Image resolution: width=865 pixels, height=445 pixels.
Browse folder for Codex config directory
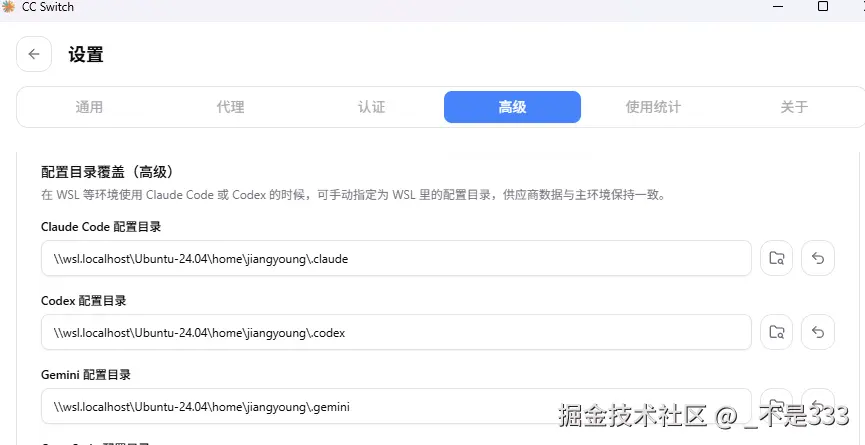pos(777,332)
